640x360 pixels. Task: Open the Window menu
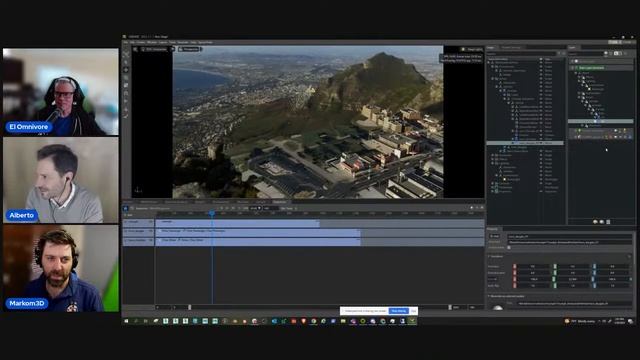(152, 42)
